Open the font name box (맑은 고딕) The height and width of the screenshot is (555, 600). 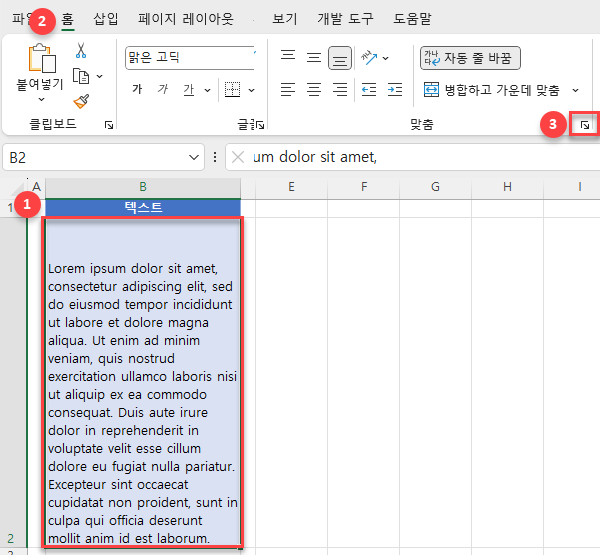pyautogui.click(x=190, y=58)
